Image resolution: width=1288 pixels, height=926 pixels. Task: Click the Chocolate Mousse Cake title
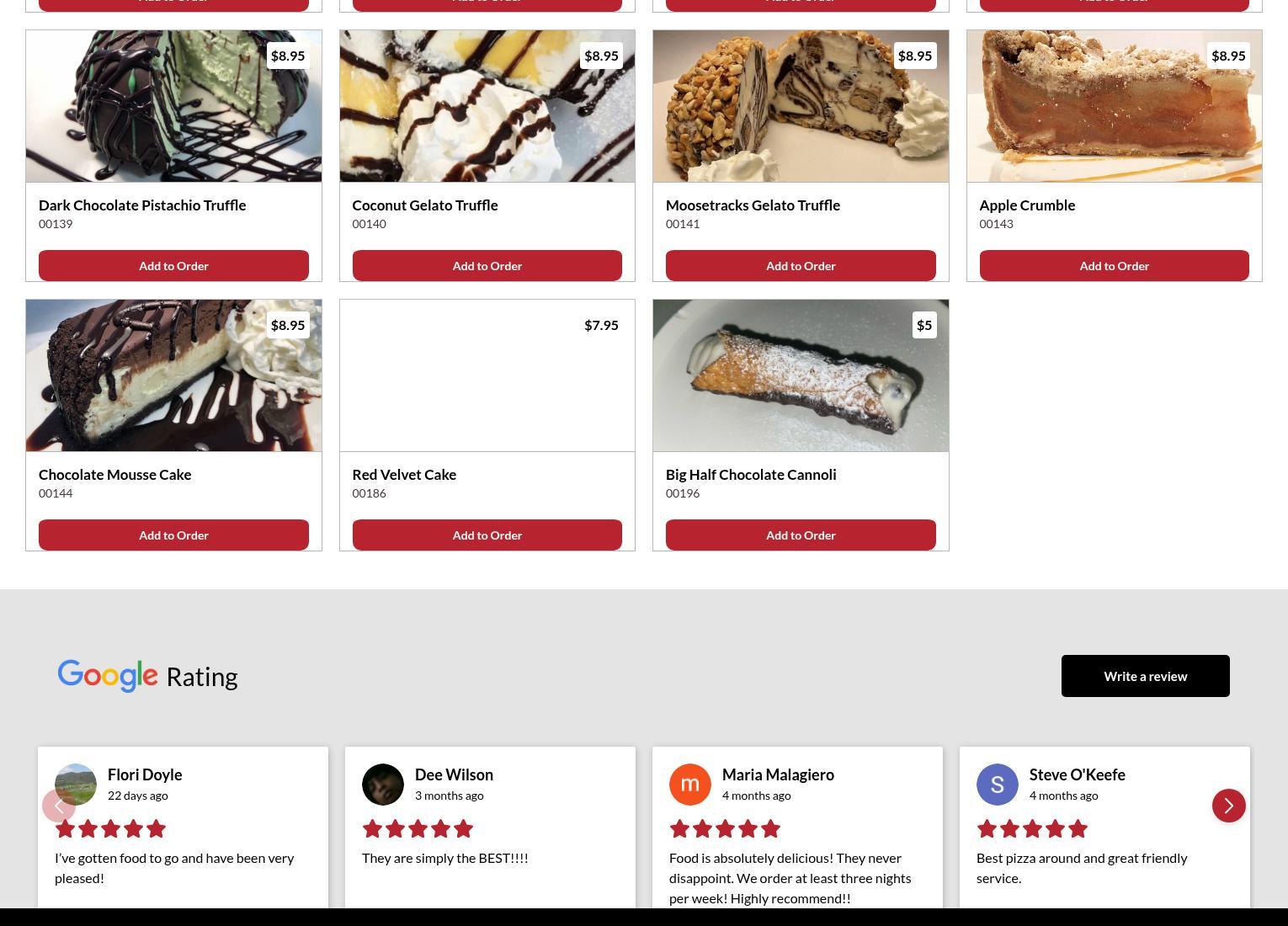click(x=115, y=475)
